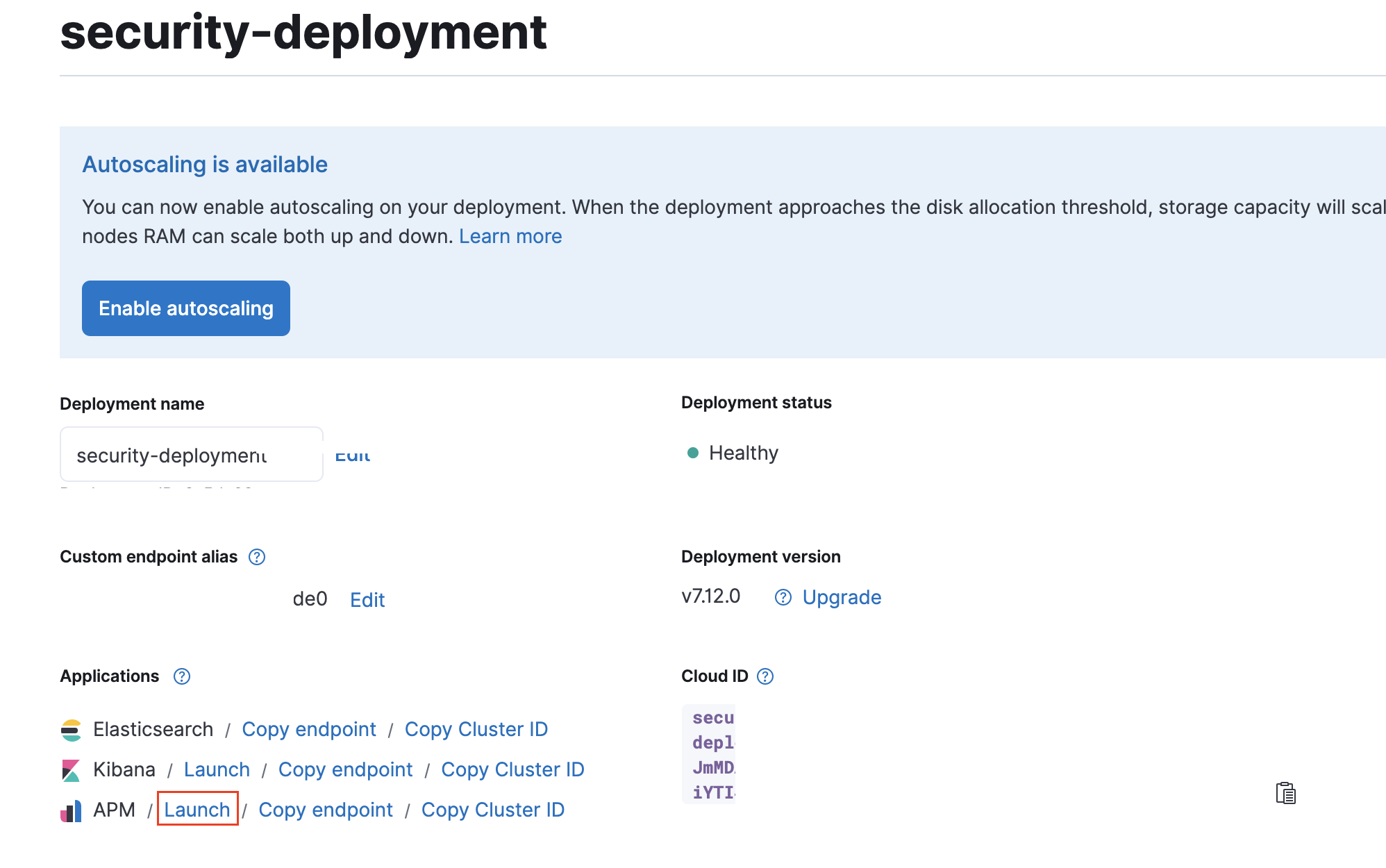Click the Deployment name input field

(x=191, y=455)
